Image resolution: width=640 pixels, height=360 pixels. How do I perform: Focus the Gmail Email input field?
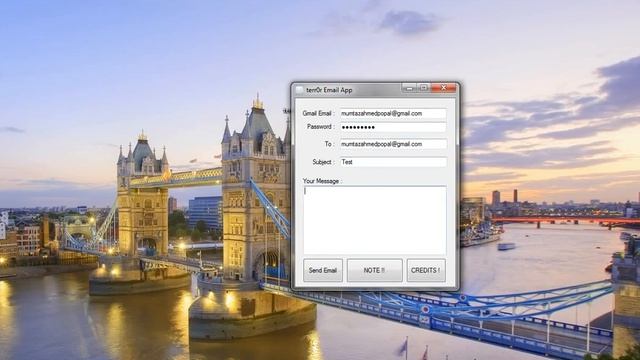[x=393, y=113]
